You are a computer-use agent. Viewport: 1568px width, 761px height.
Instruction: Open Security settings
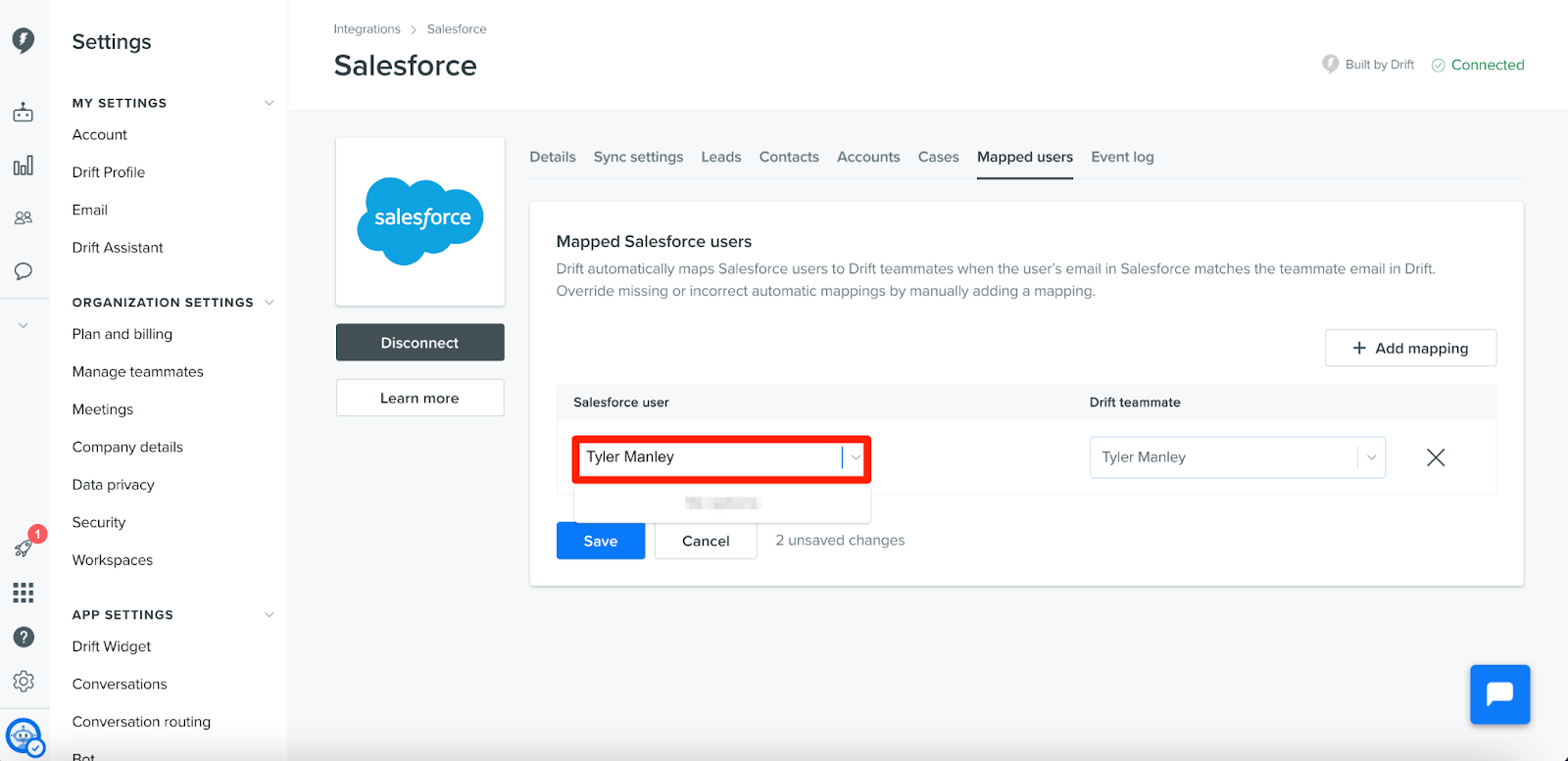click(x=99, y=523)
